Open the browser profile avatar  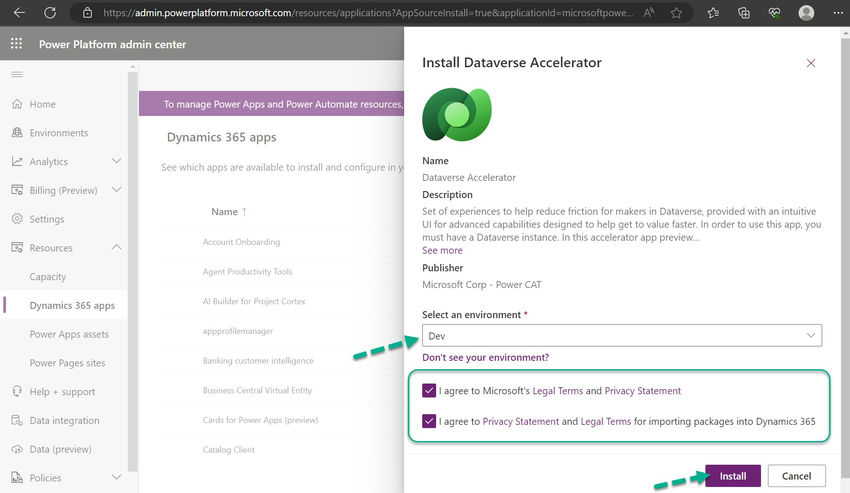(806, 12)
